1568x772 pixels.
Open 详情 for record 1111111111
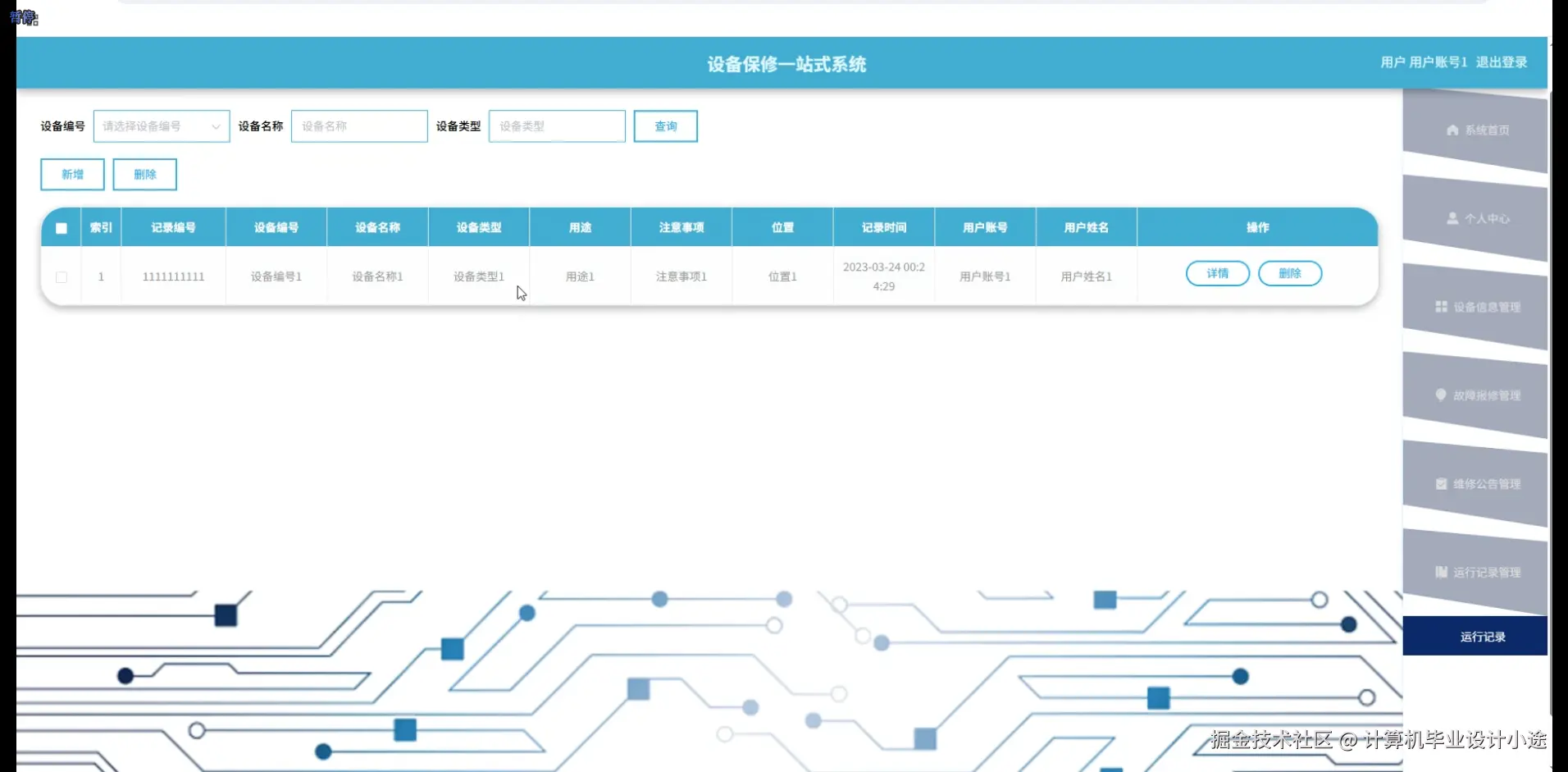pos(1217,273)
